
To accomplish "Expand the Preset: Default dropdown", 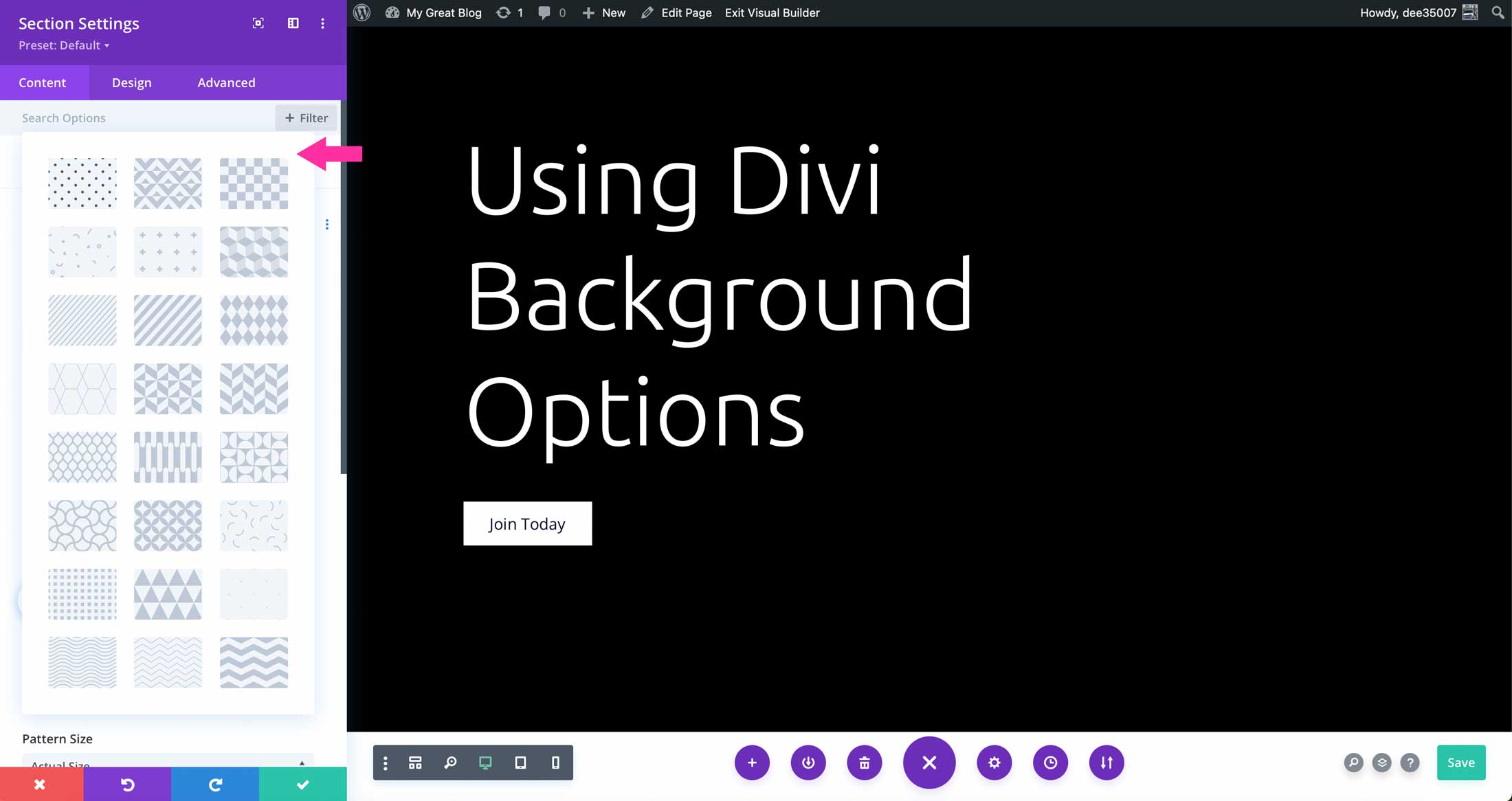I will click(63, 45).
